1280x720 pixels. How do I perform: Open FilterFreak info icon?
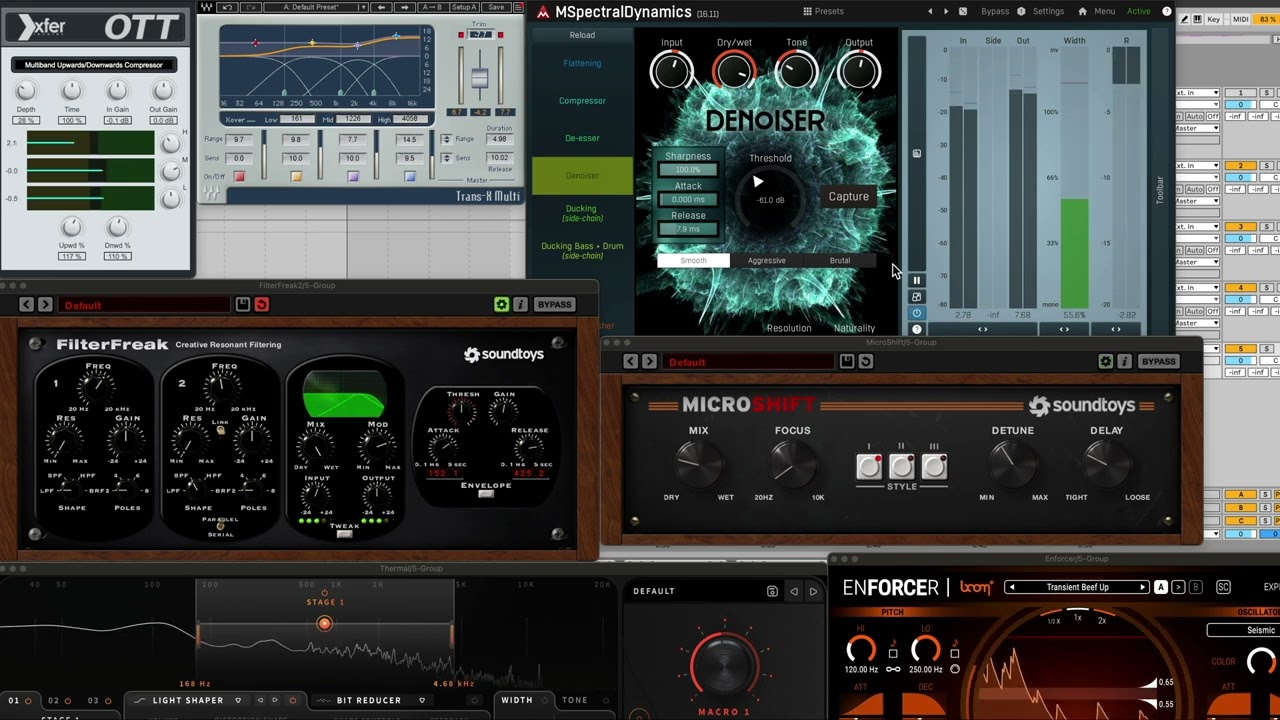[520, 304]
